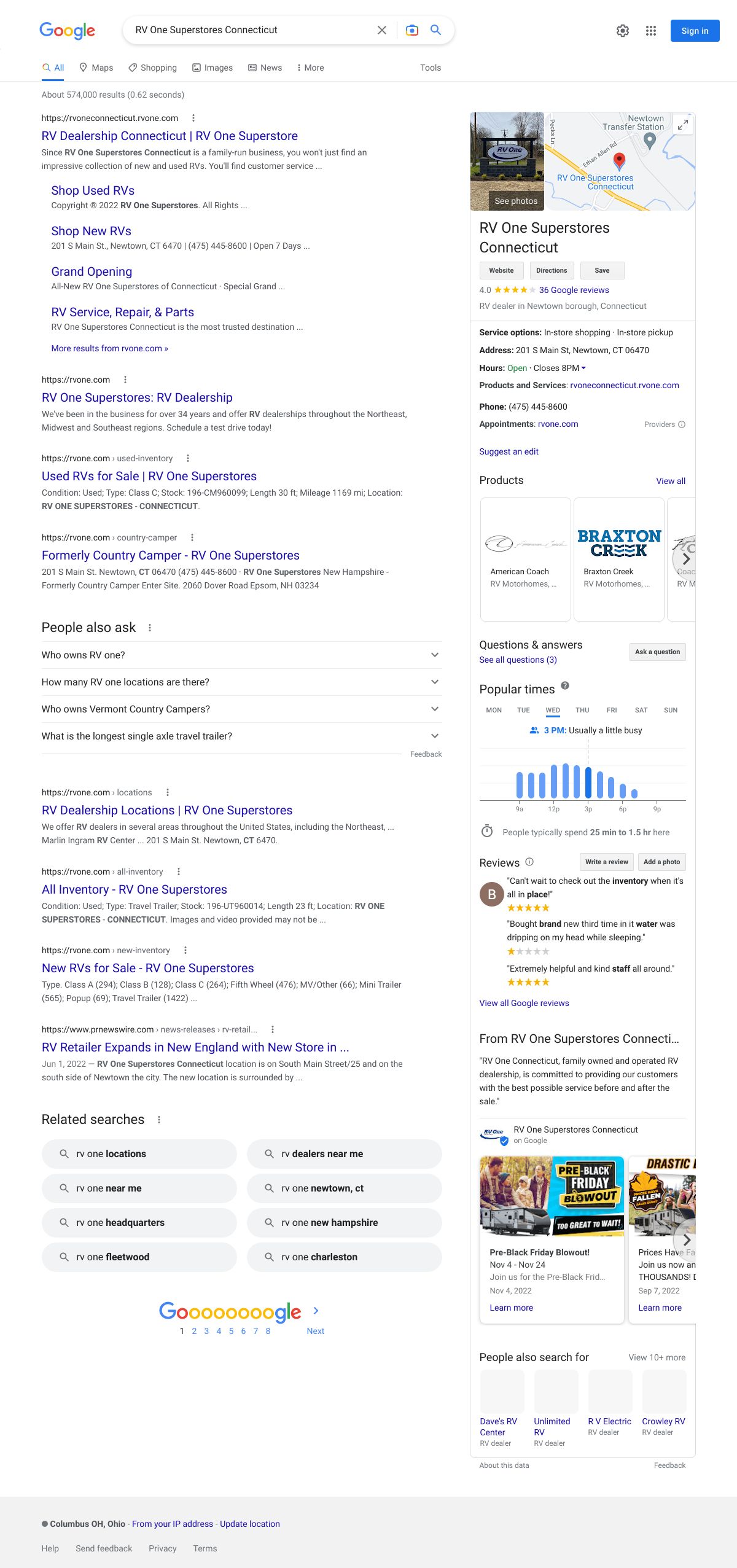Image resolution: width=737 pixels, height=1568 pixels.
Task: Clear the search box with X icon
Action: [382, 30]
